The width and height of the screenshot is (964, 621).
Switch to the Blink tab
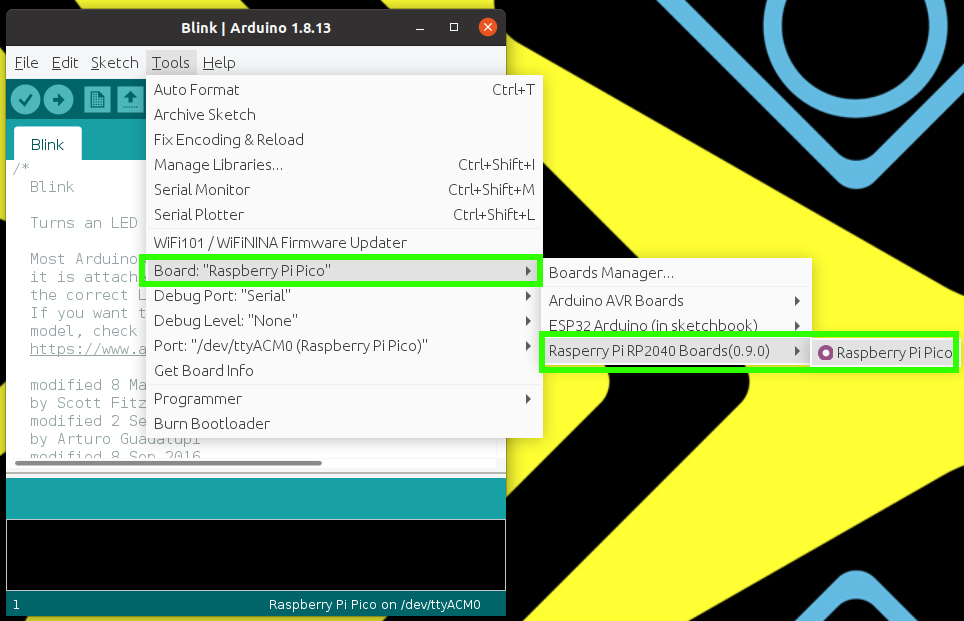pyautogui.click(x=46, y=144)
